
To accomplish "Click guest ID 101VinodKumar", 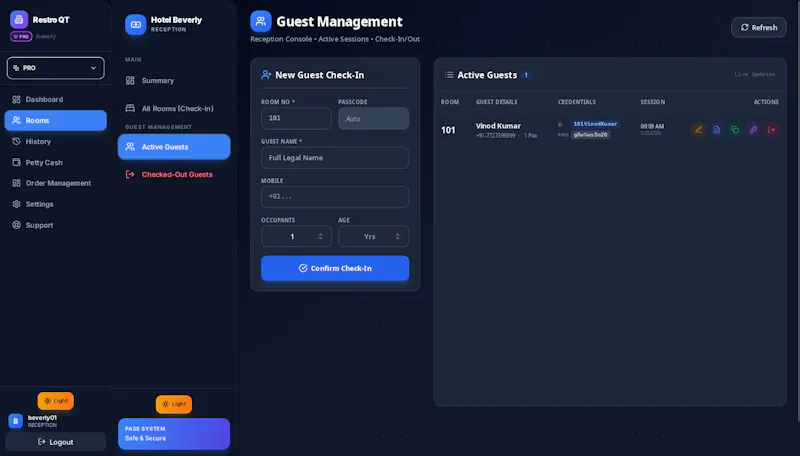I will coord(595,124).
